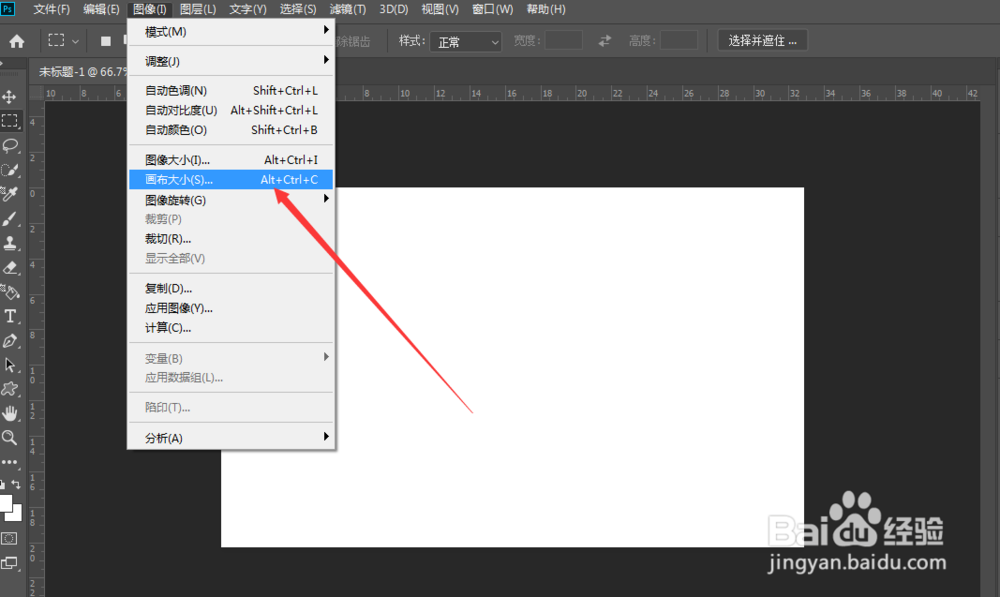Choose 自动颜色(O)
Screen dimensions: 1000x597
(x=231, y=130)
